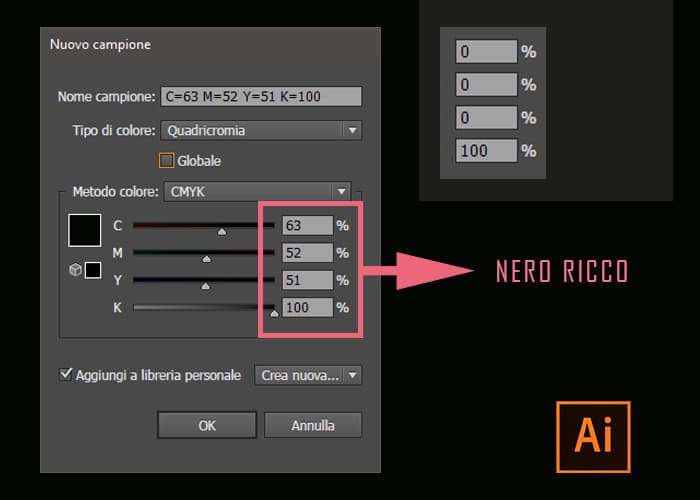This screenshot has height=500, width=700.
Task: Open the Crea nuova... library dropdown
Action: [308, 375]
